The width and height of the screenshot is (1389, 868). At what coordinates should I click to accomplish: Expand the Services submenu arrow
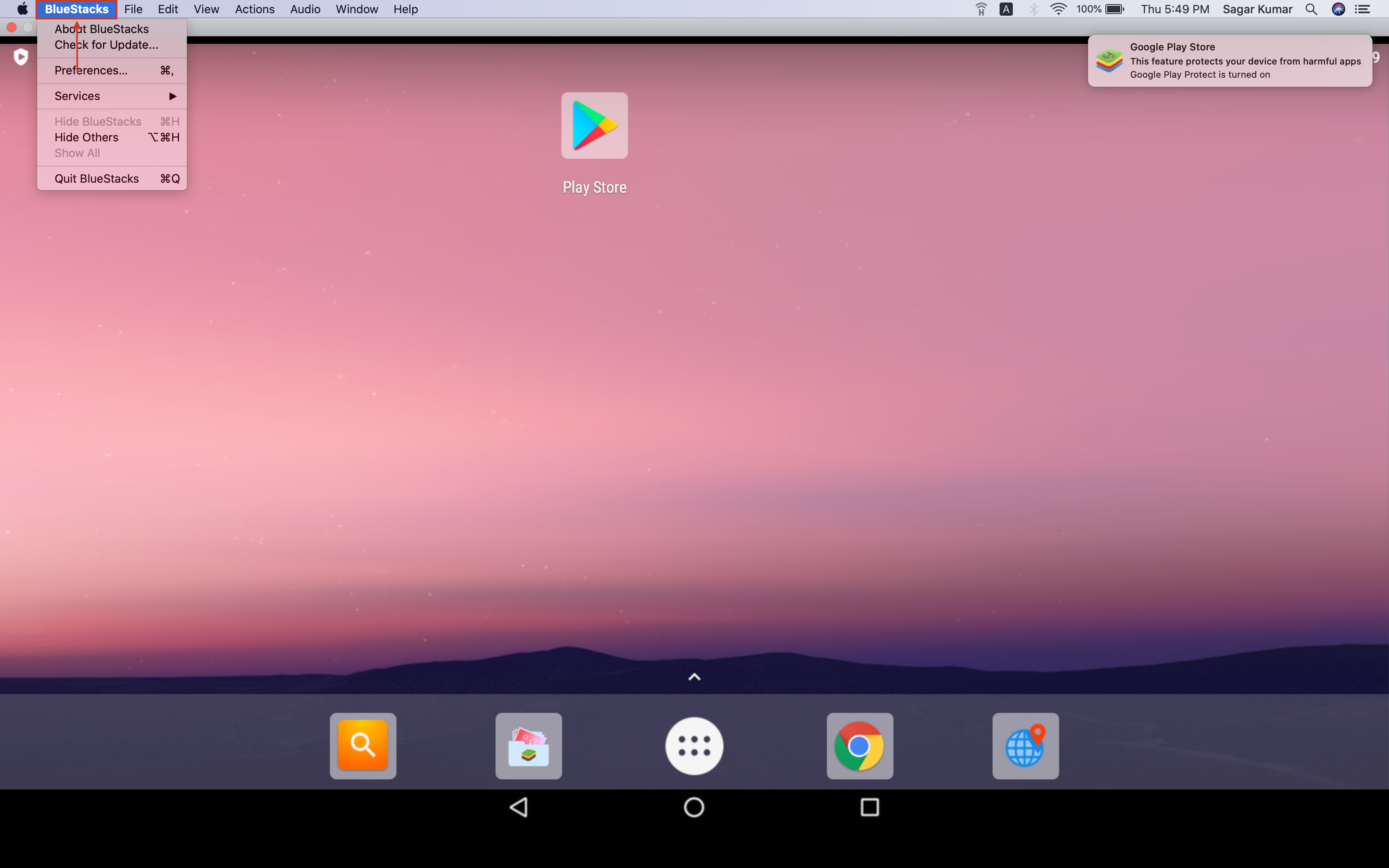pyautogui.click(x=173, y=96)
